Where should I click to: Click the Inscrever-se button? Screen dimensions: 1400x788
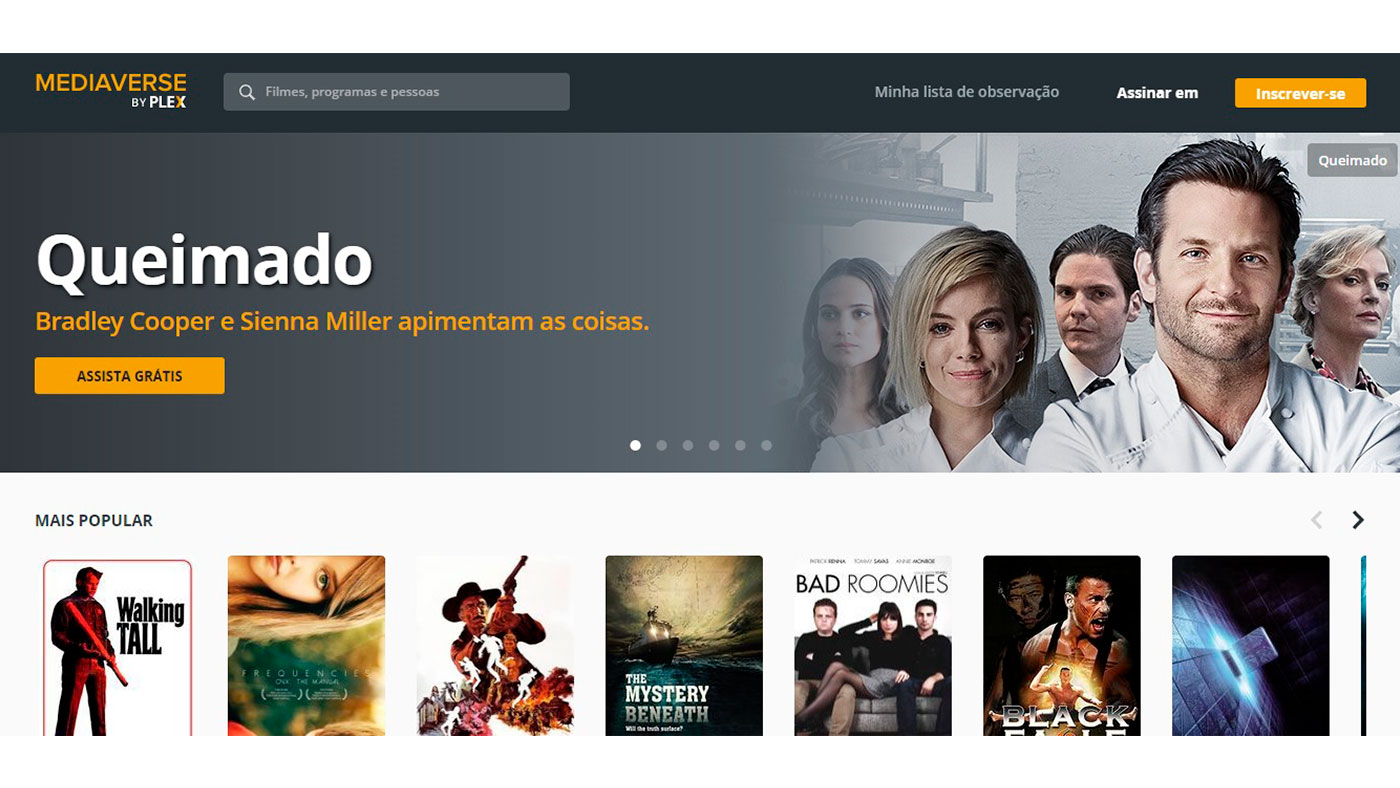[x=1300, y=93]
